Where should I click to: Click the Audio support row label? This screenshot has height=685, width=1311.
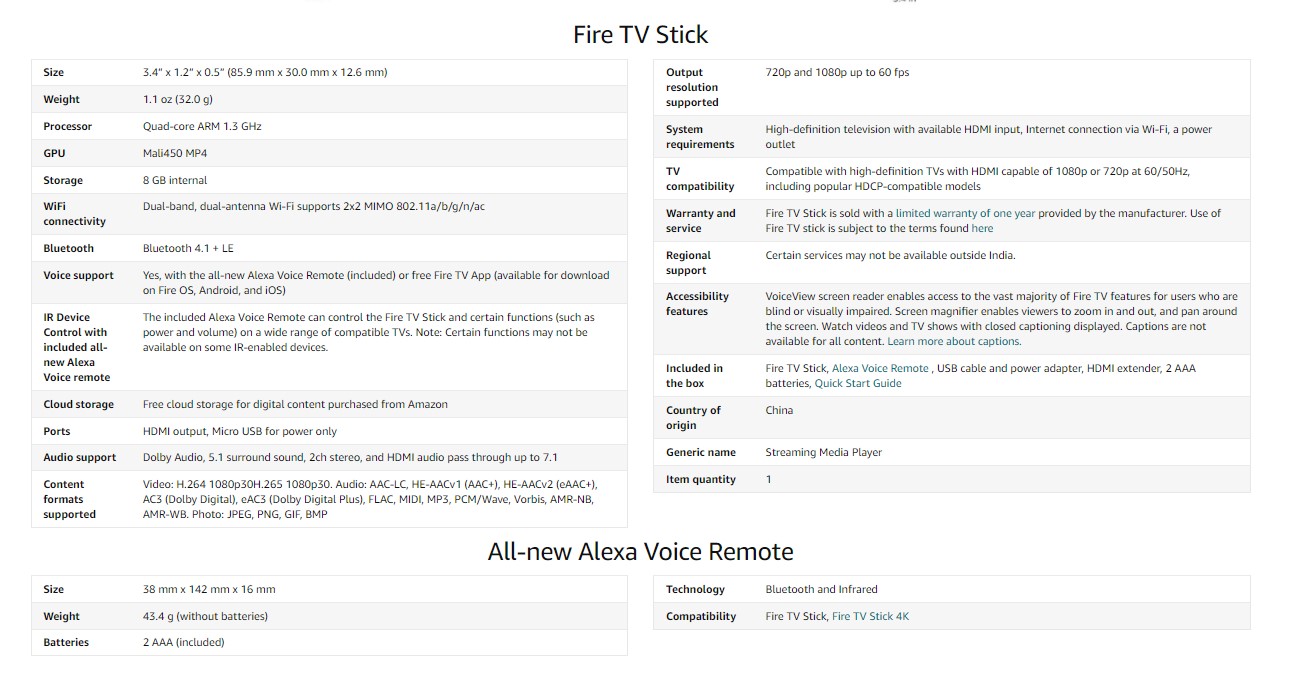point(80,457)
